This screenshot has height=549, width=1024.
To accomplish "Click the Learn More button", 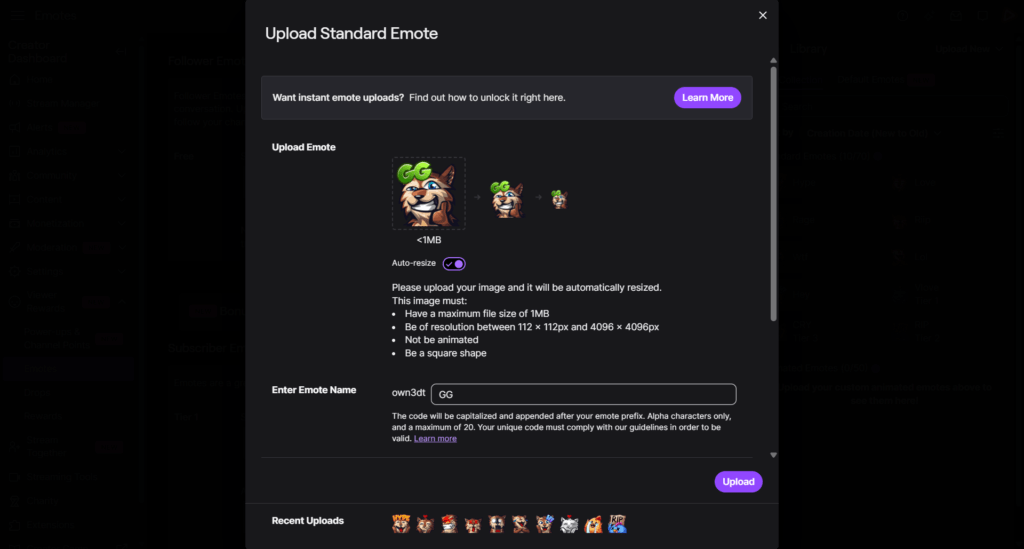I will coord(707,97).
